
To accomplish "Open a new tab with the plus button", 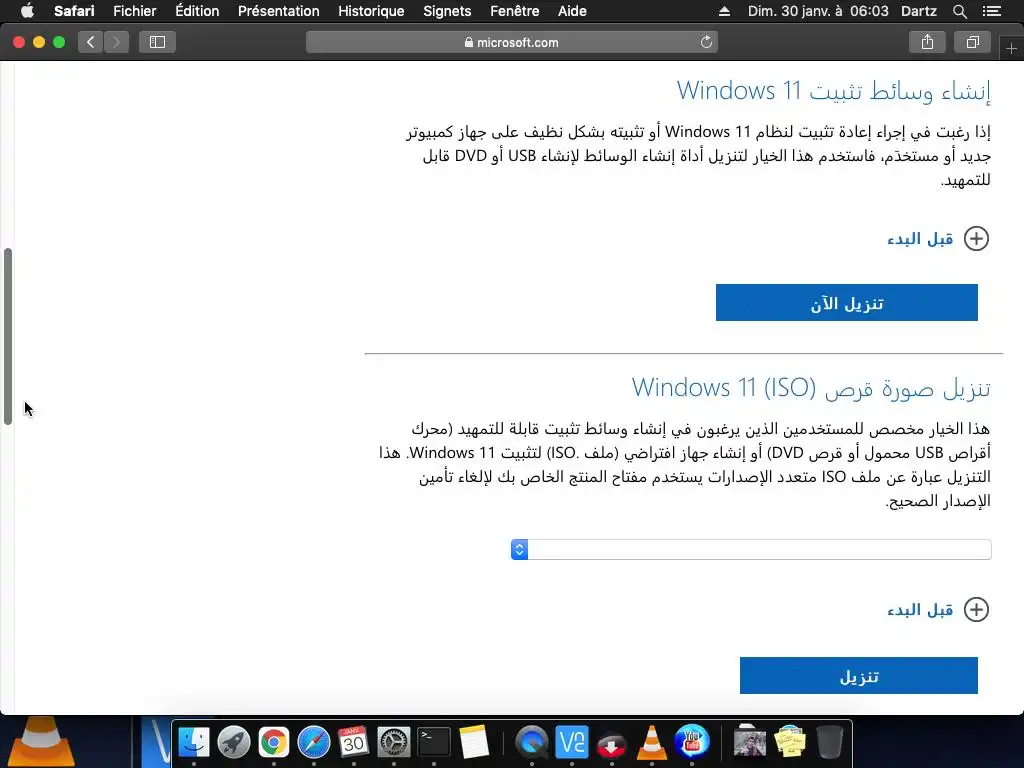I will [1011, 48].
